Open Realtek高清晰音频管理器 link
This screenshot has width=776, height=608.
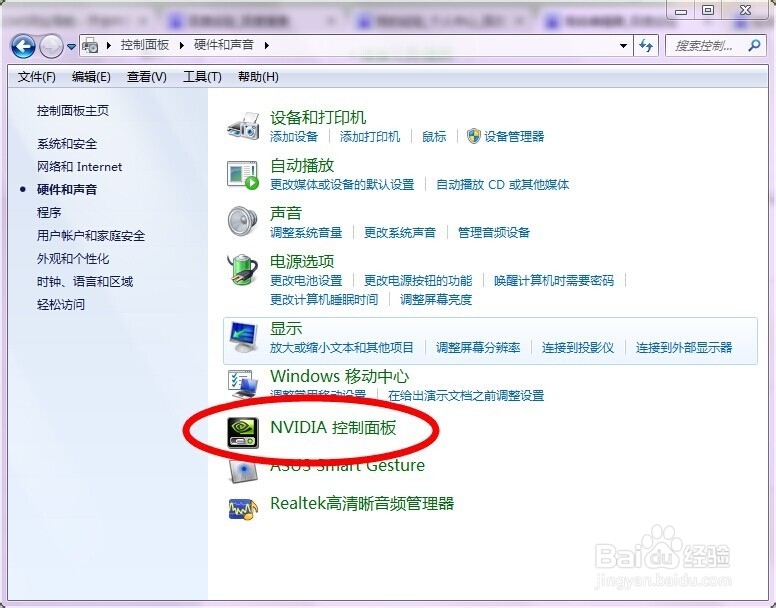point(362,504)
